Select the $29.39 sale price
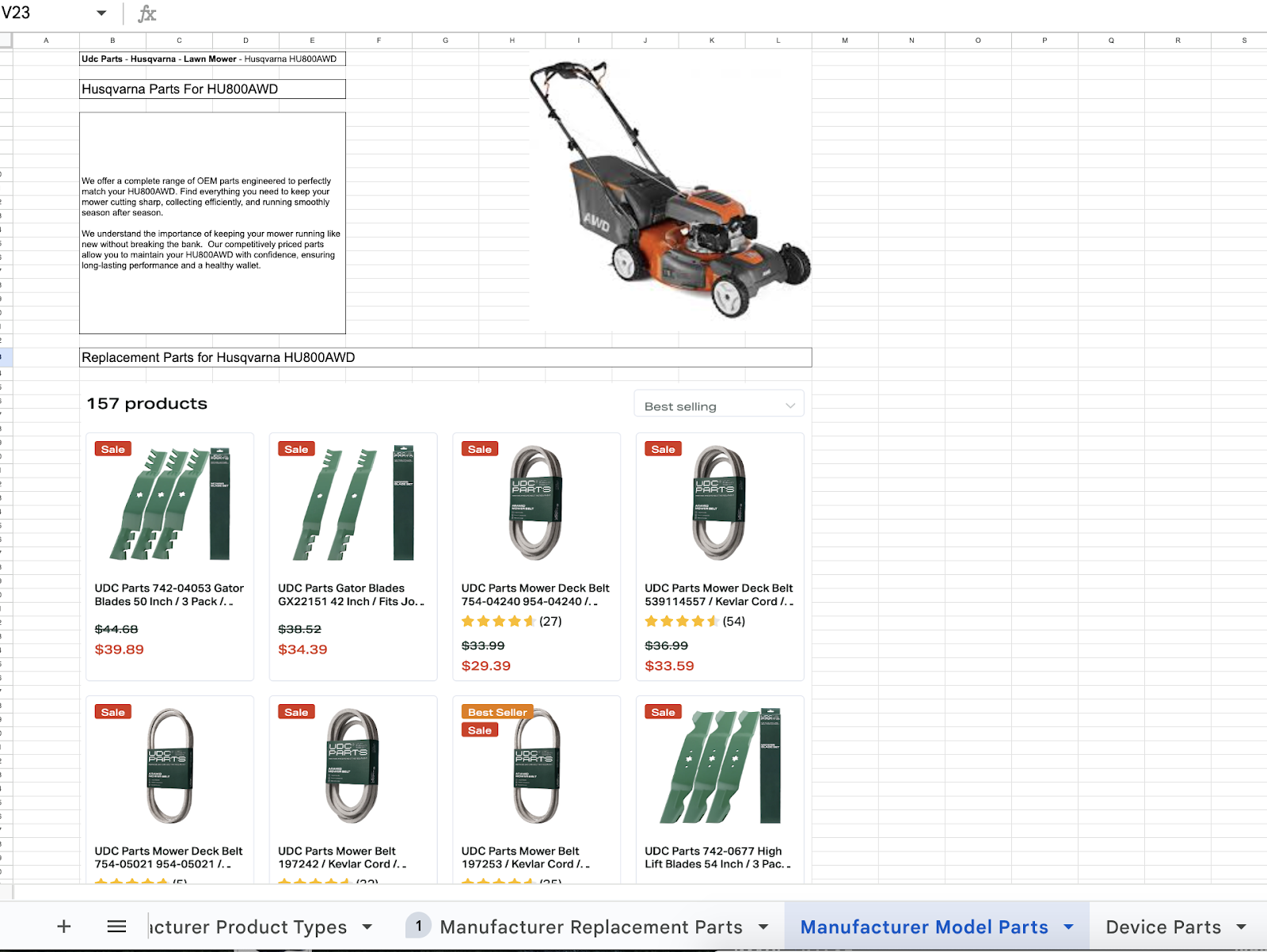Screen dimensions: 1267x952 (x=486, y=666)
